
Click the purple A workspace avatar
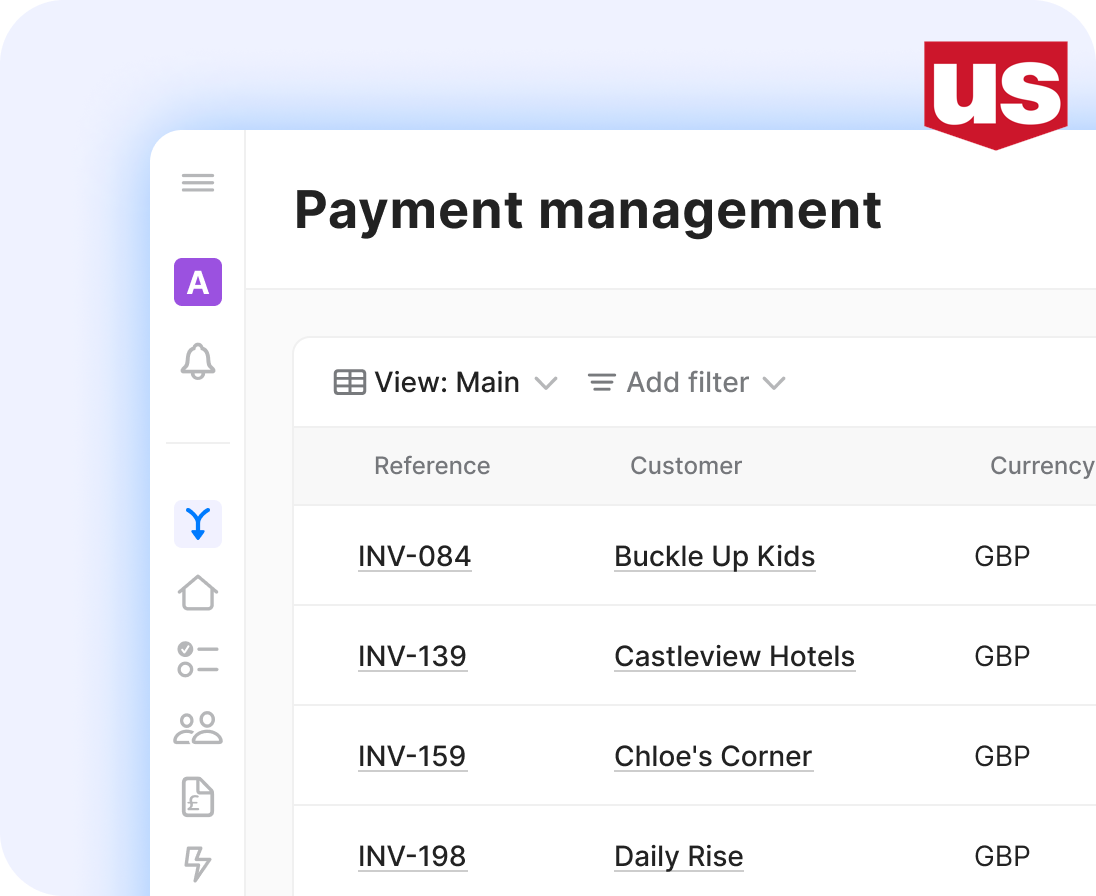tap(198, 282)
